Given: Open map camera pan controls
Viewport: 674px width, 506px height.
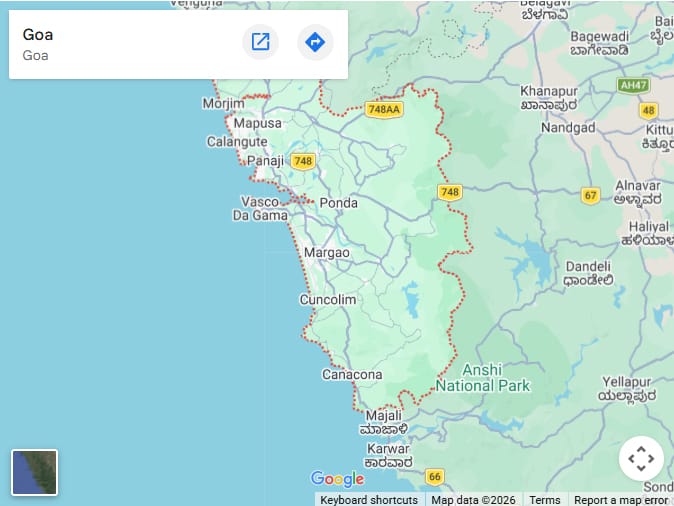Looking at the screenshot, I should (x=641, y=458).
